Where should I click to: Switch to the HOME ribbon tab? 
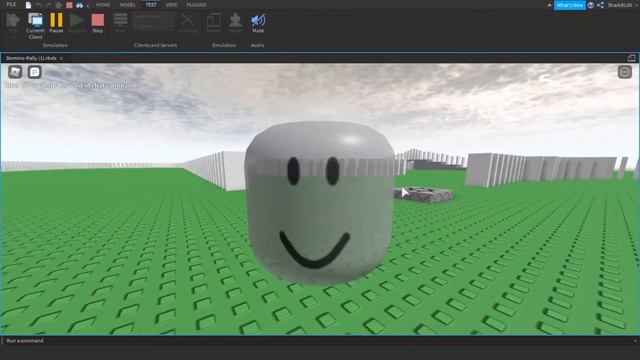[x=103, y=5]
